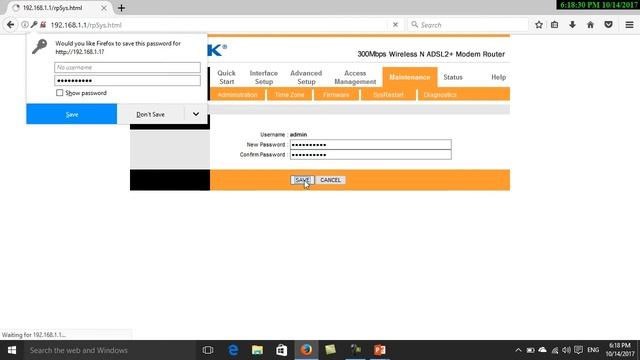Open the volume speaker tray icon
This screenshot has height=360, width=640.
coord(566,350)
